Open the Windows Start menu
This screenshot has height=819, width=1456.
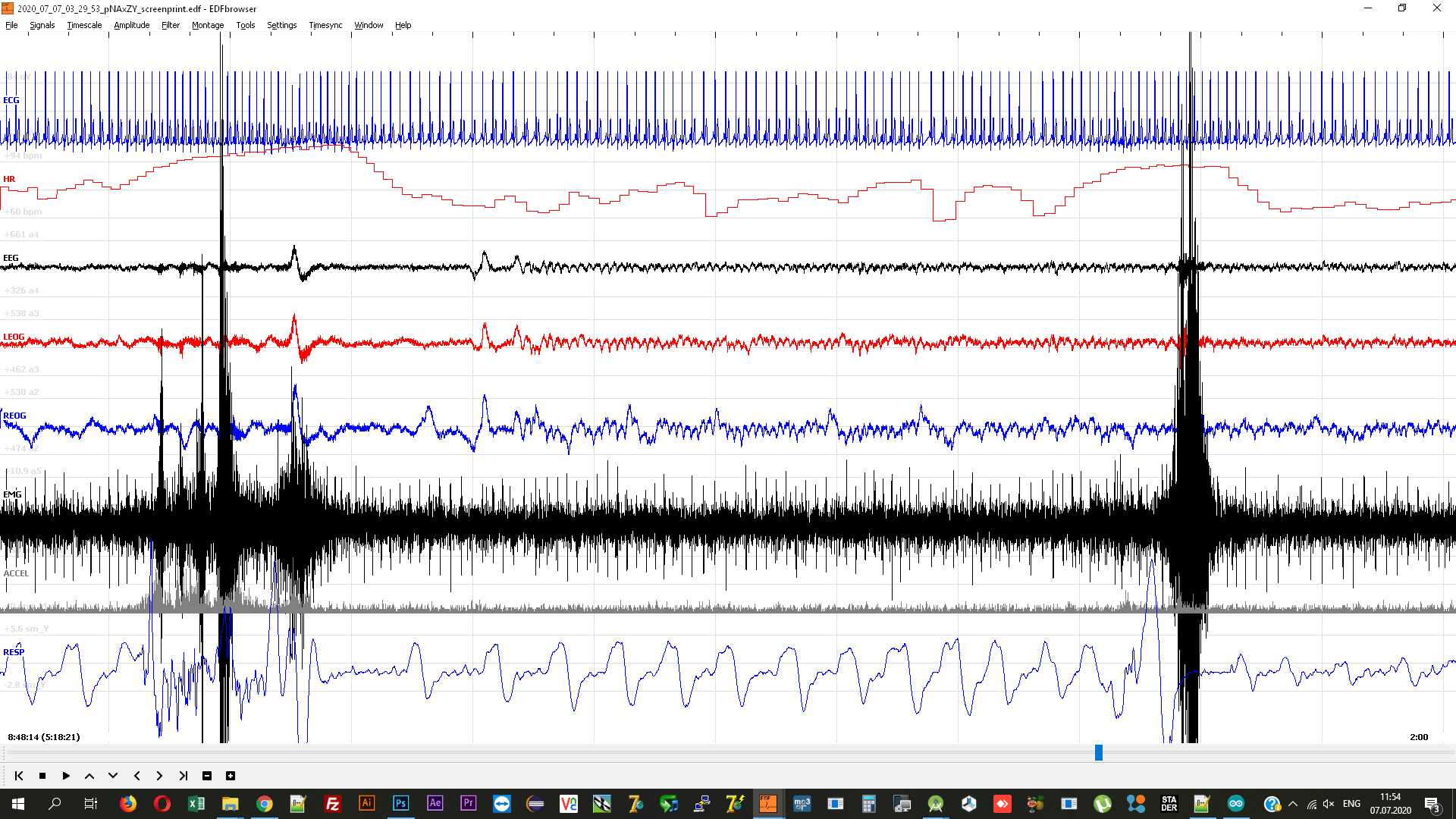click(18, 804)
